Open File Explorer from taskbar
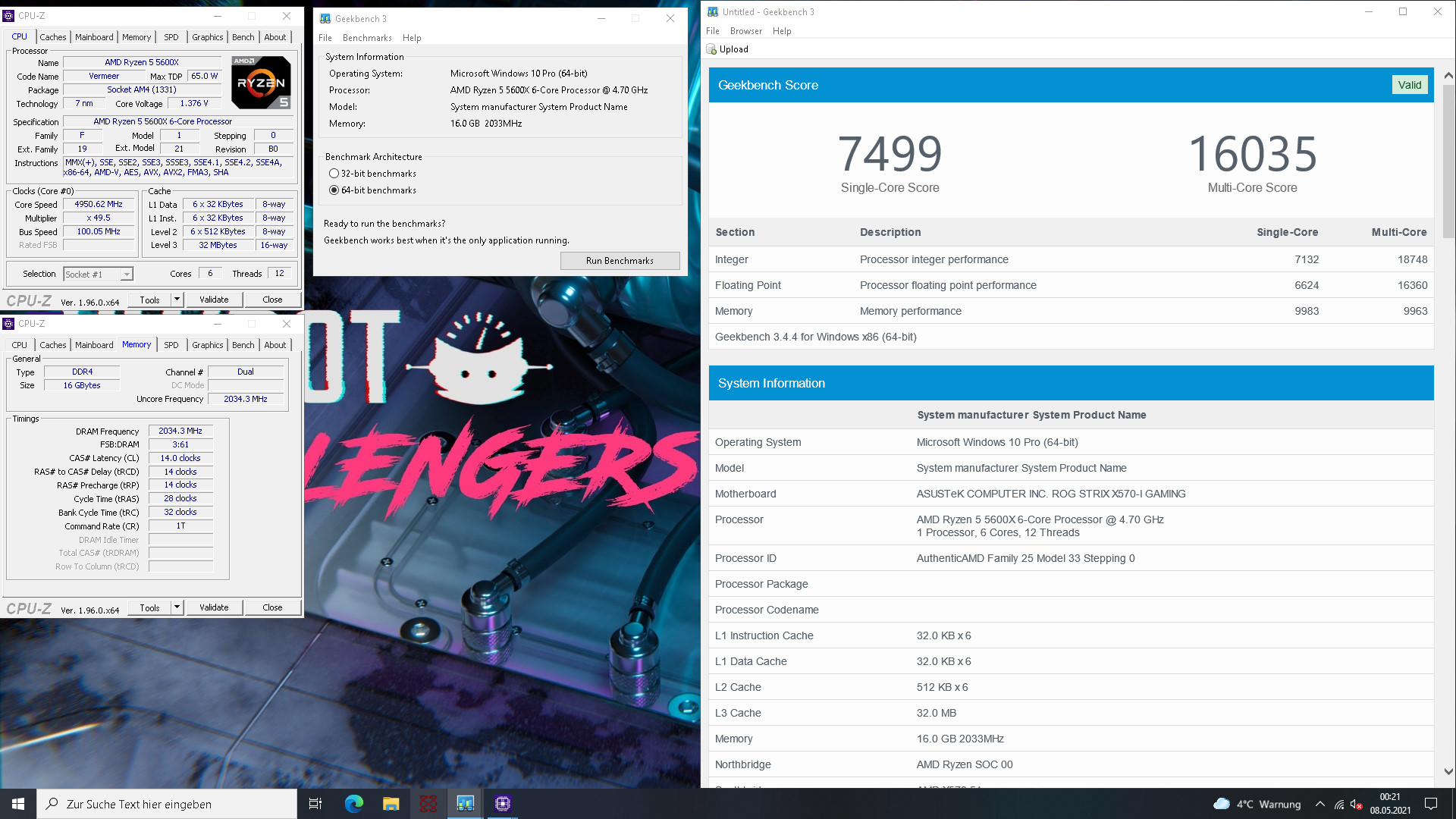Image resolution: width=1456 pixels, height=819 pixels. click(391, 804)
